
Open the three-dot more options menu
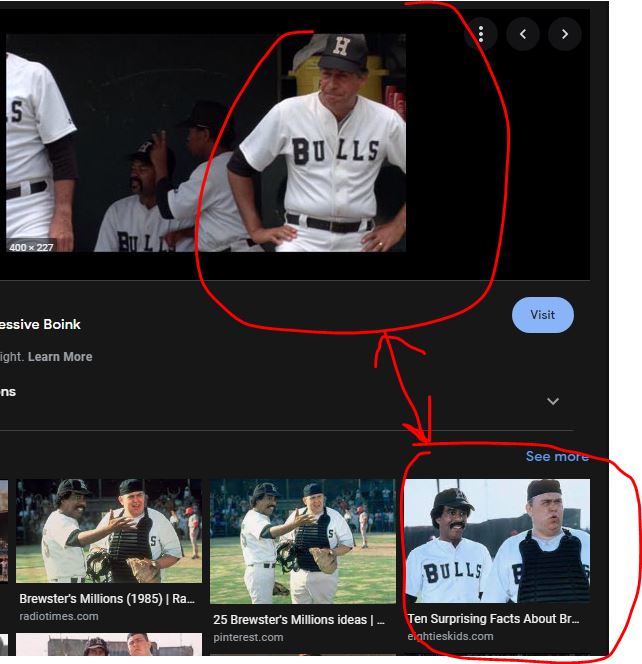point(481,34)
